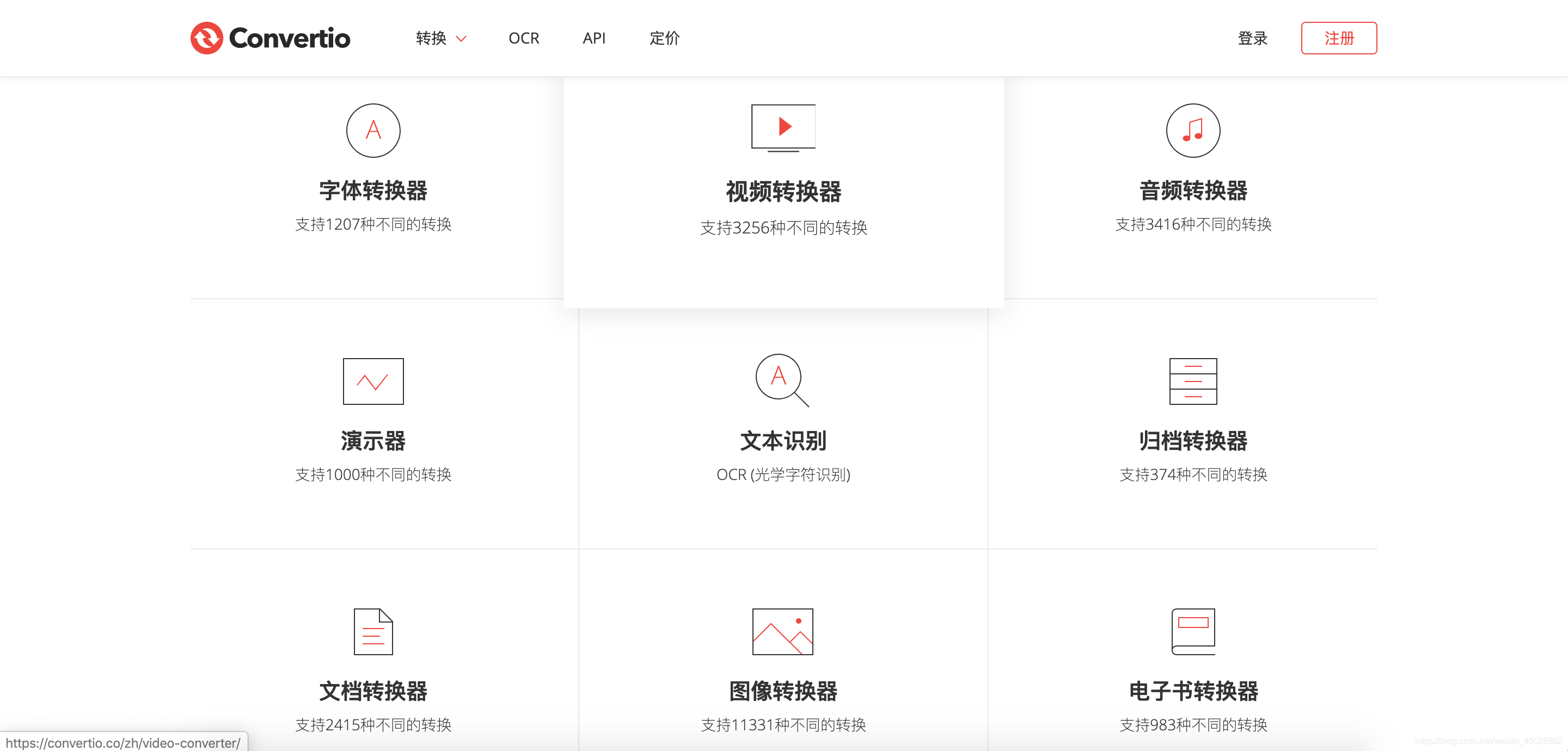Click the document converter page icon

[x=373, y=632]
